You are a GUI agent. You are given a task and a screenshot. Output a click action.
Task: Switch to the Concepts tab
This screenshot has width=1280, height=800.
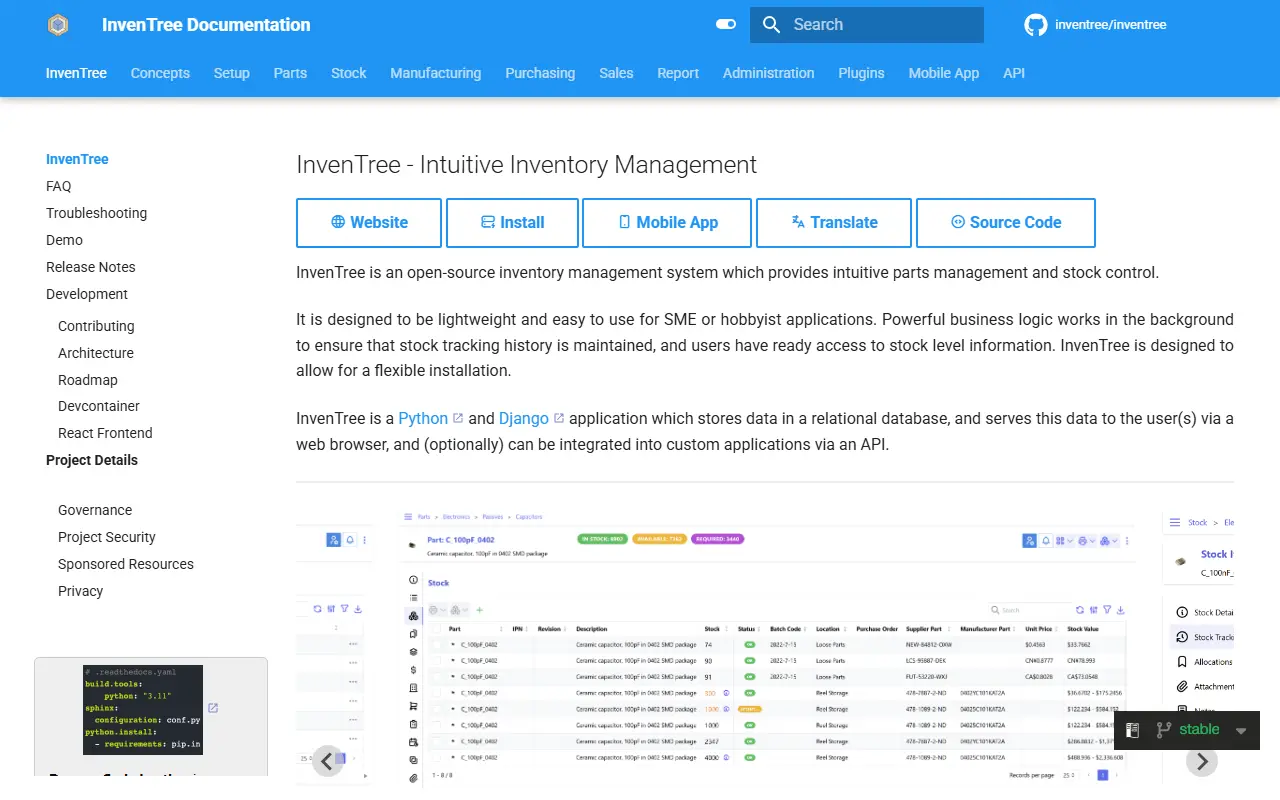(x=160, y=73)
